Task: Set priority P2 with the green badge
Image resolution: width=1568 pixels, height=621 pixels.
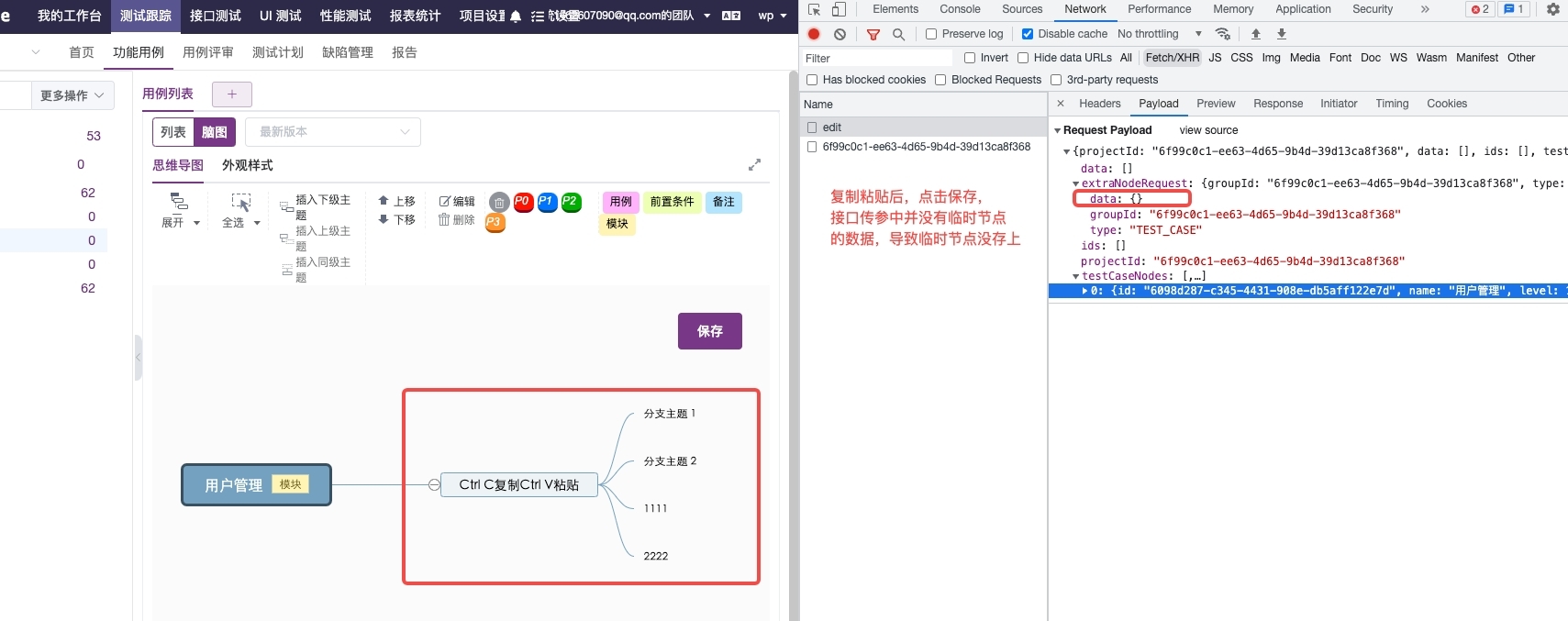Action: tap(571, 202)
